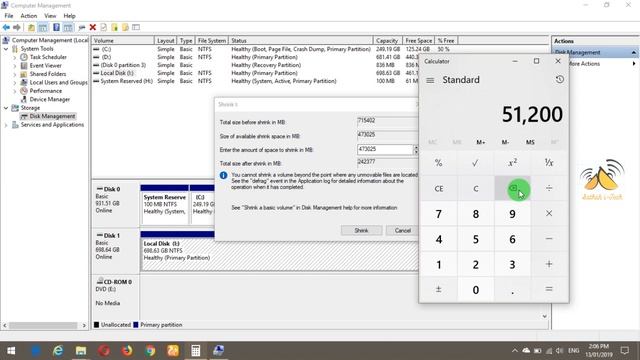Click the reciprocal 1/x key

click(549, 163)
